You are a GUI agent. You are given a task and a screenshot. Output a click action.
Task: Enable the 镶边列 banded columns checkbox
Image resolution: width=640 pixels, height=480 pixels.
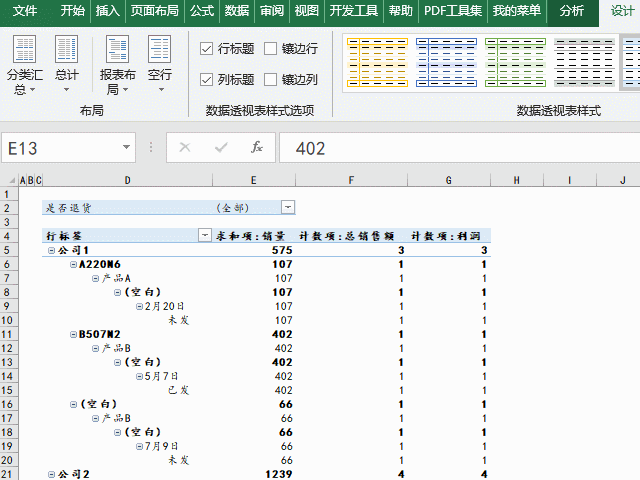click(271, 79)
